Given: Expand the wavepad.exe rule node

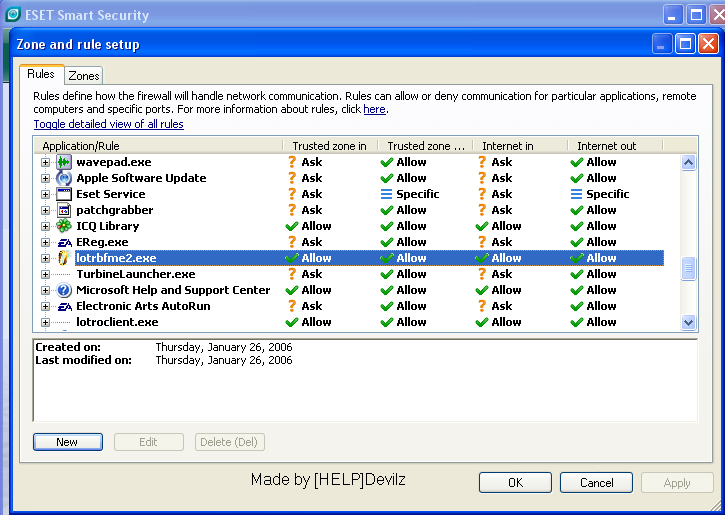Looking at the screenshot, I should pyautogui.click(x=45, y=162).
